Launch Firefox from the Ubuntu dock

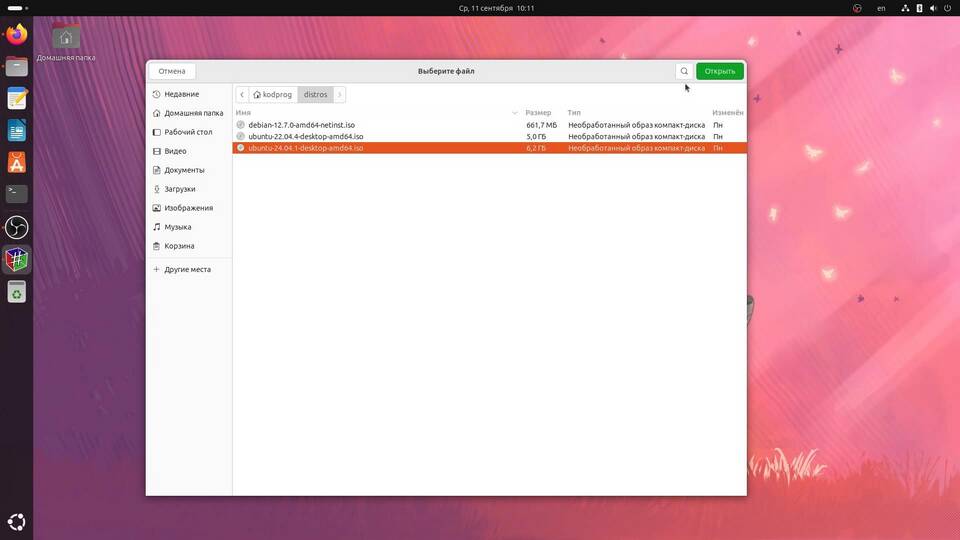pos(17,35)
